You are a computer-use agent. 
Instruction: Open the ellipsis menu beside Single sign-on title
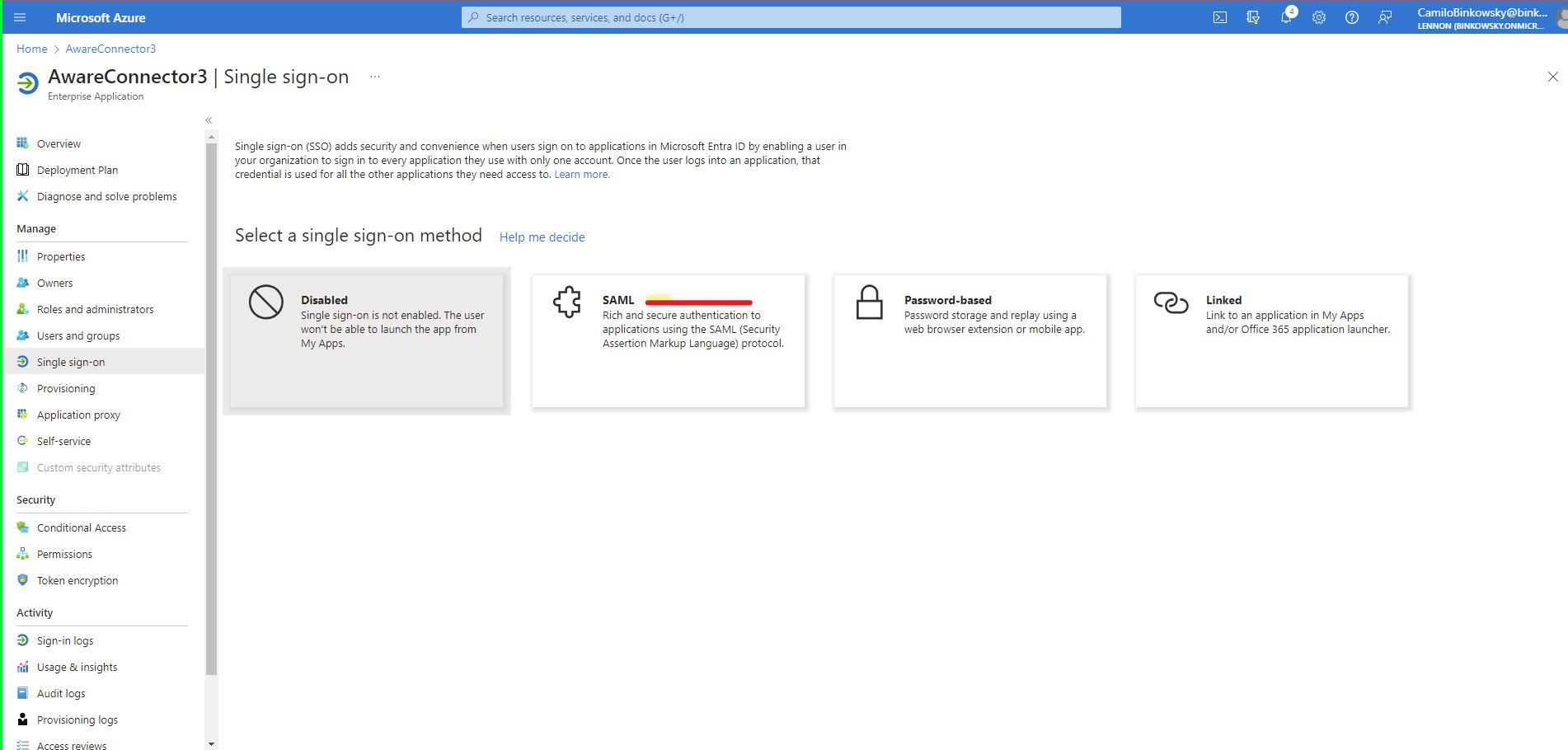point(375,76)
